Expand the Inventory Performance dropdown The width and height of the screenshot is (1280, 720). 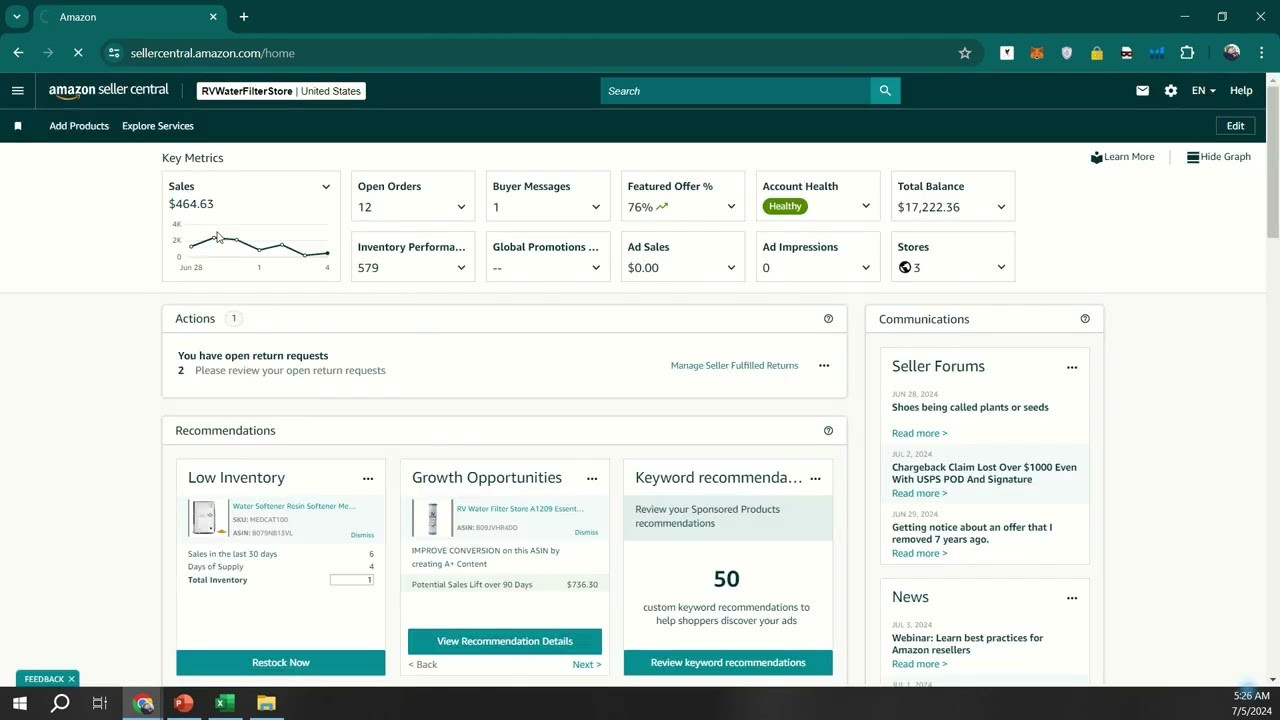tap(461, 268)
